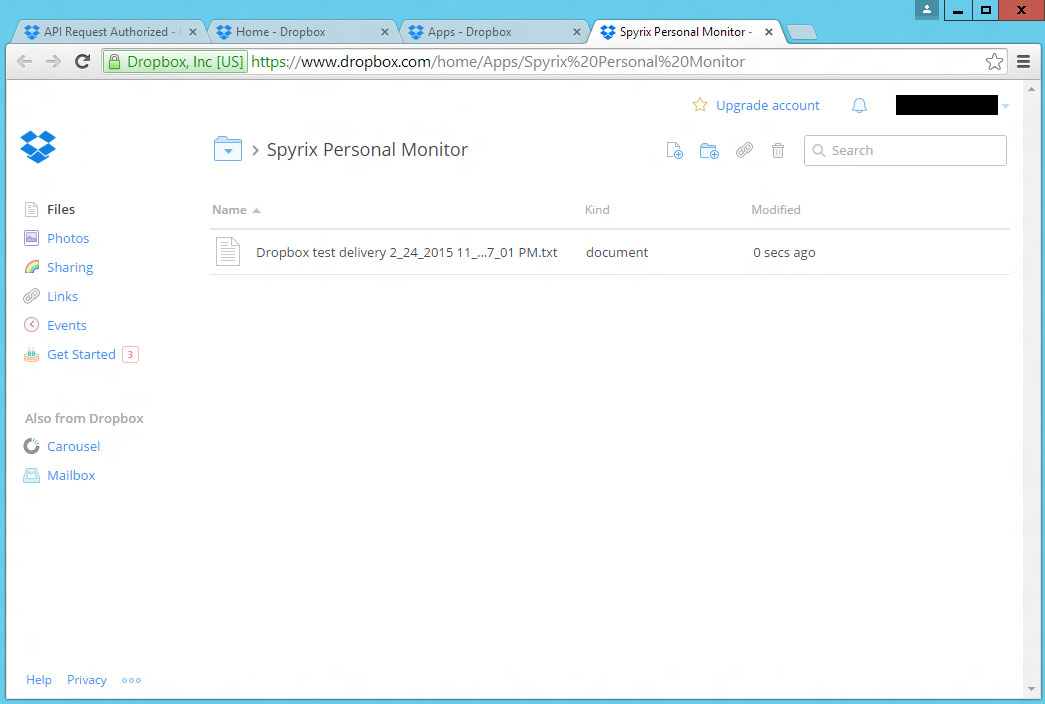
Task: Open the folder navigation dropdown icon
Action: 228,149
